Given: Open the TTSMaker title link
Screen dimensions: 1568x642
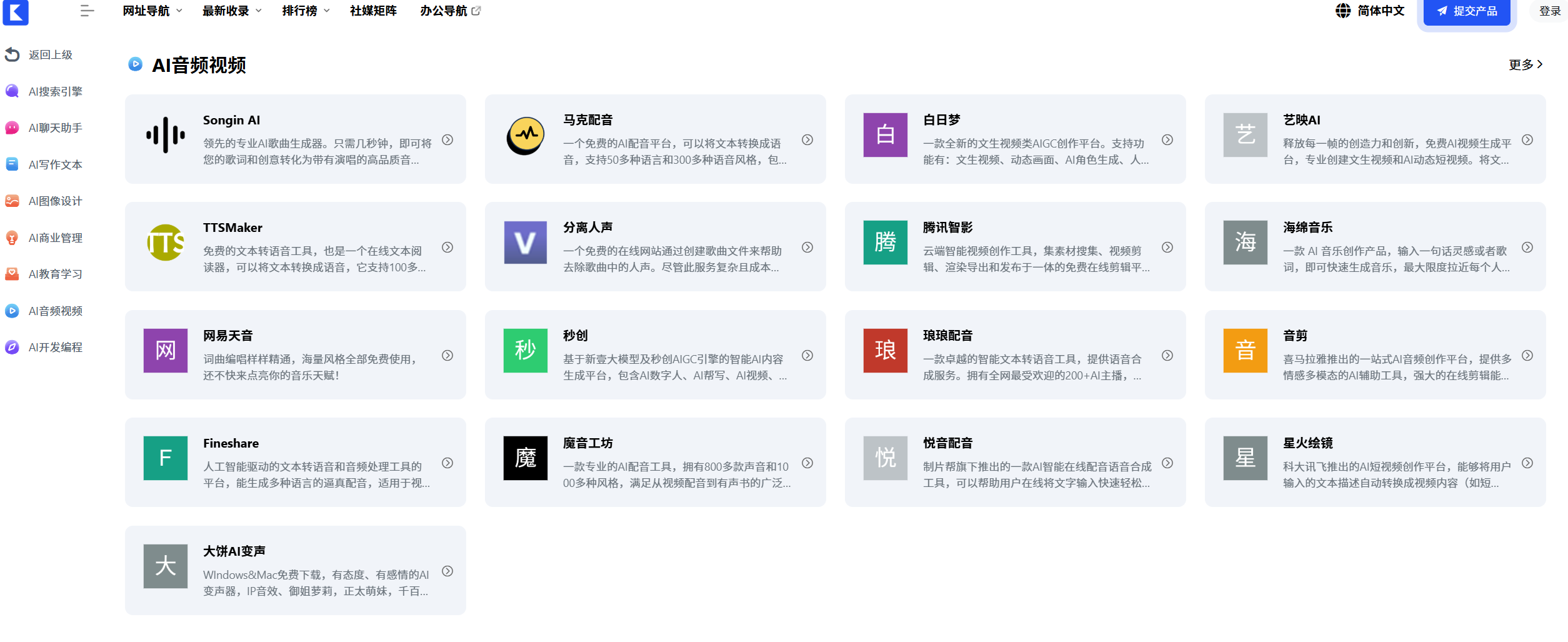Looking at the screenshot, I should click(x=232, y=228).
